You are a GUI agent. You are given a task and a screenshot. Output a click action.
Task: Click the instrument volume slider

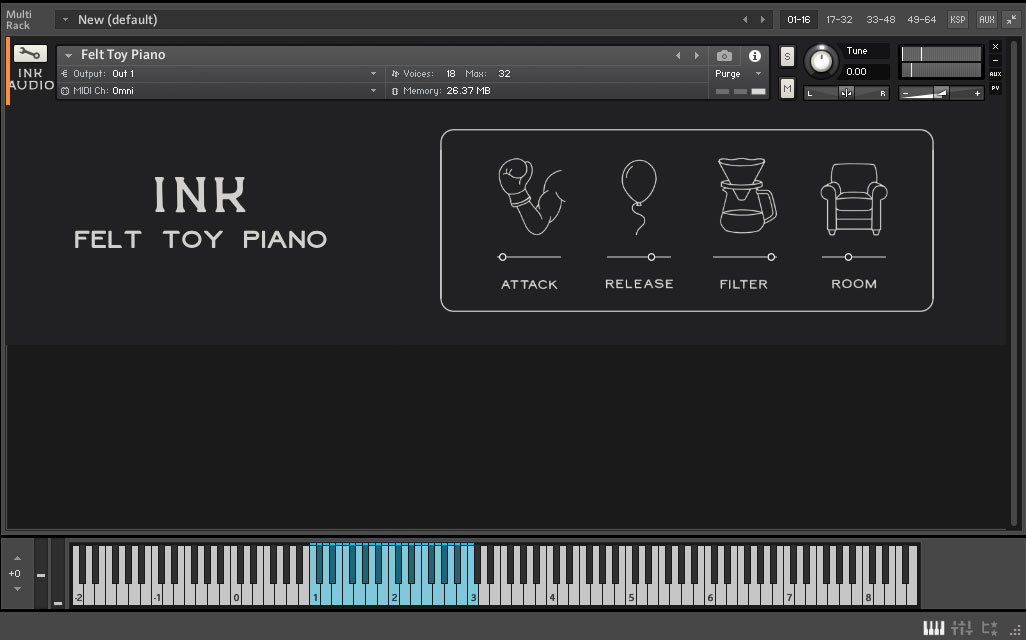(x=941, y=94)
